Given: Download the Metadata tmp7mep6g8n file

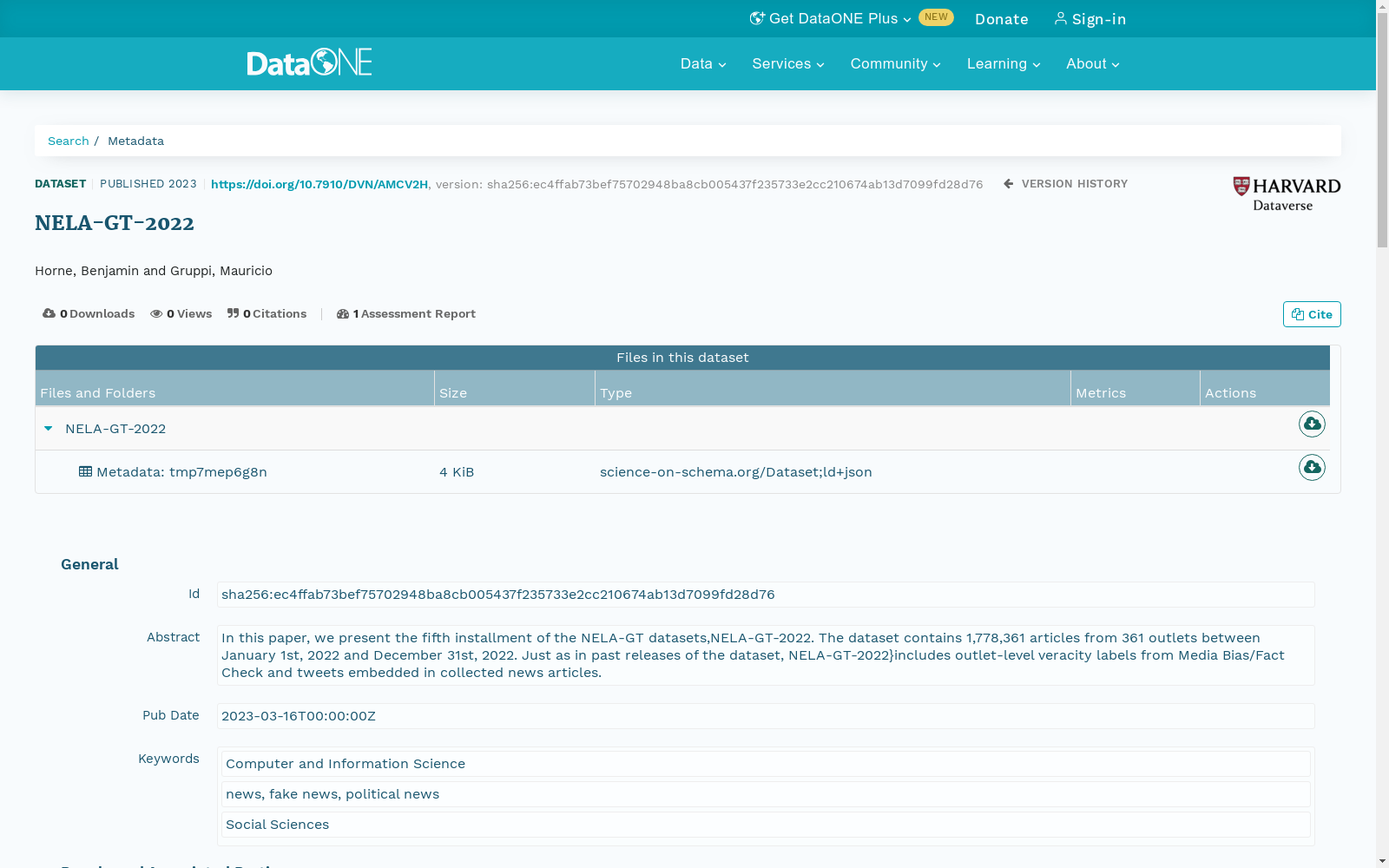Looking at the screenshot, I should pos(1312,467).
